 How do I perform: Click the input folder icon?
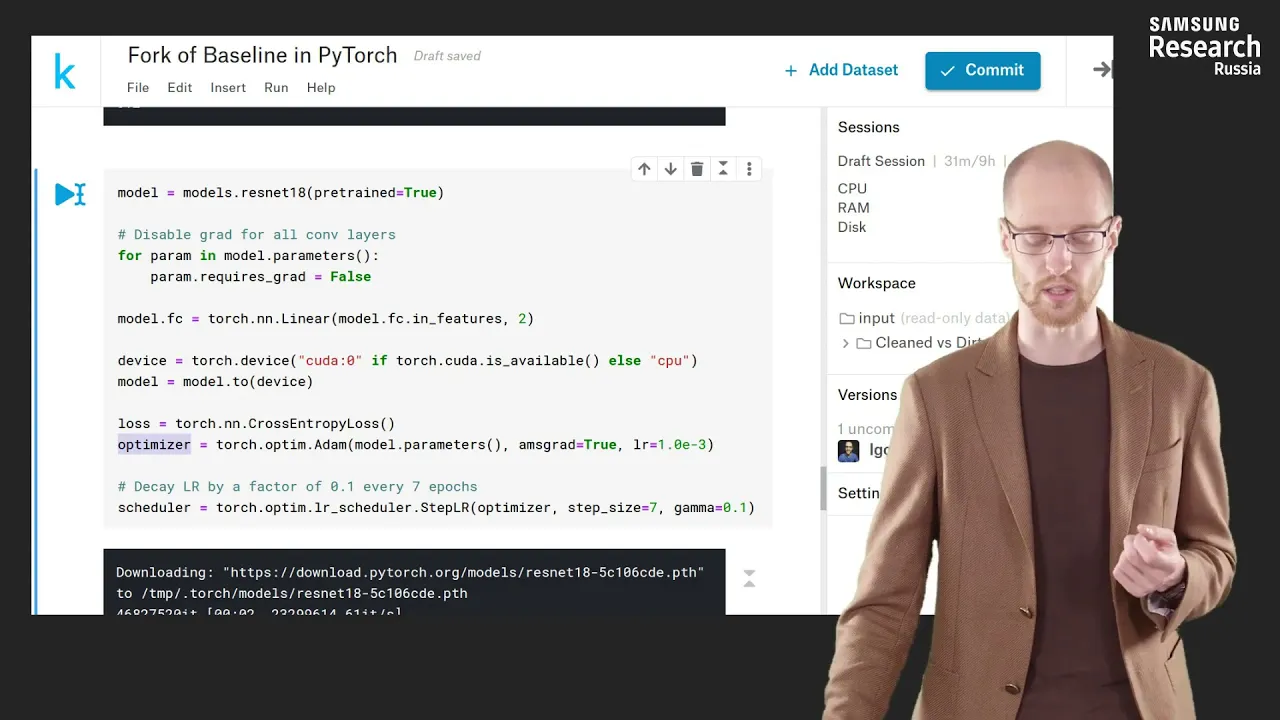pos(847,318)
